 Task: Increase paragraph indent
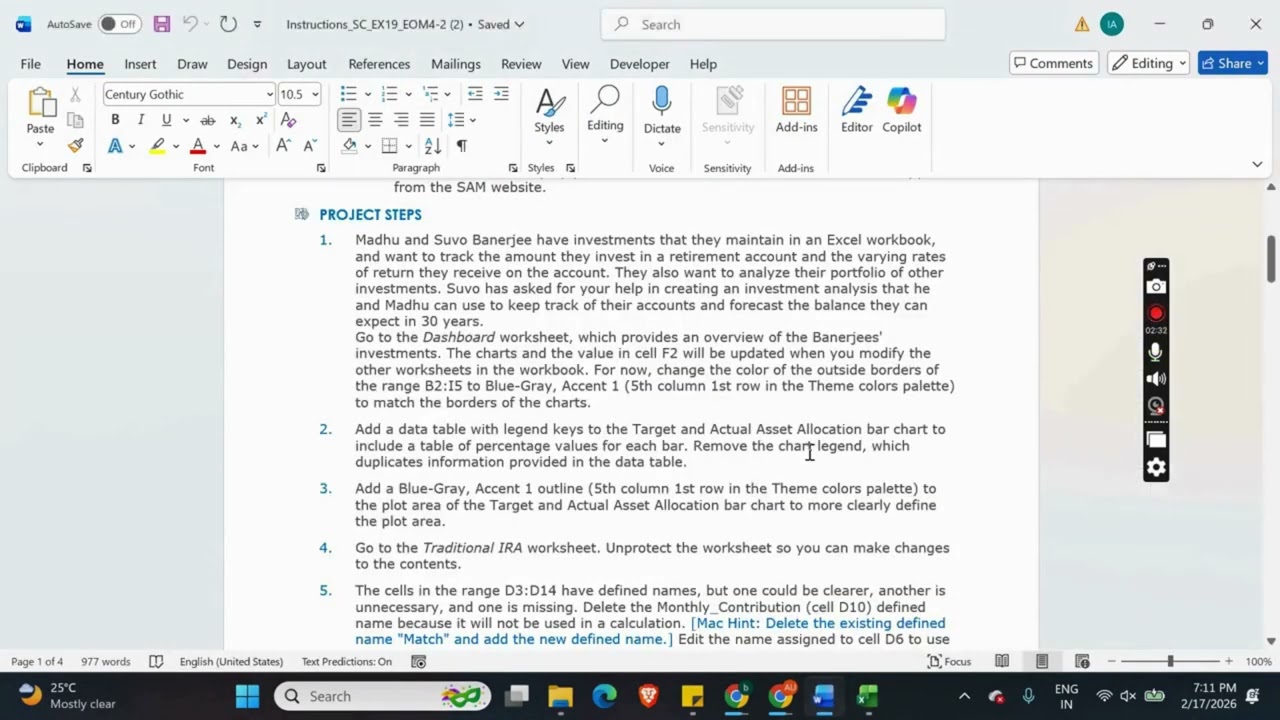501,94
